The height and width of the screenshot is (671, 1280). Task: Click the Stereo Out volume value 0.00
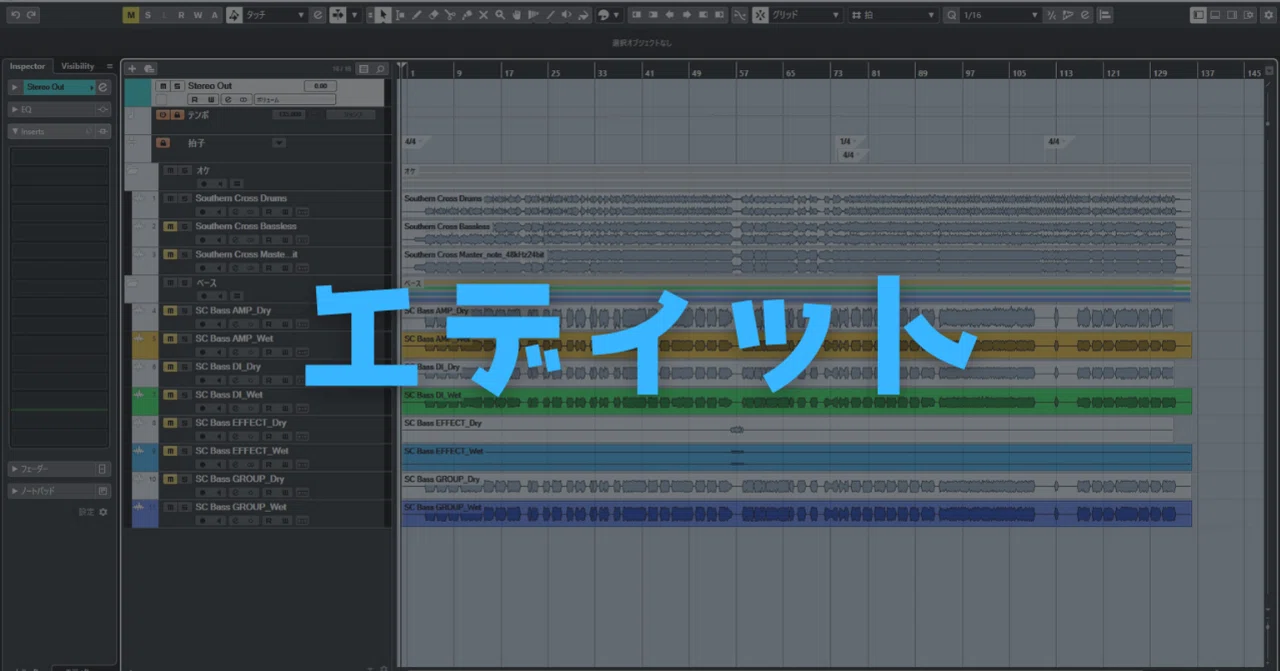point(320,86)
